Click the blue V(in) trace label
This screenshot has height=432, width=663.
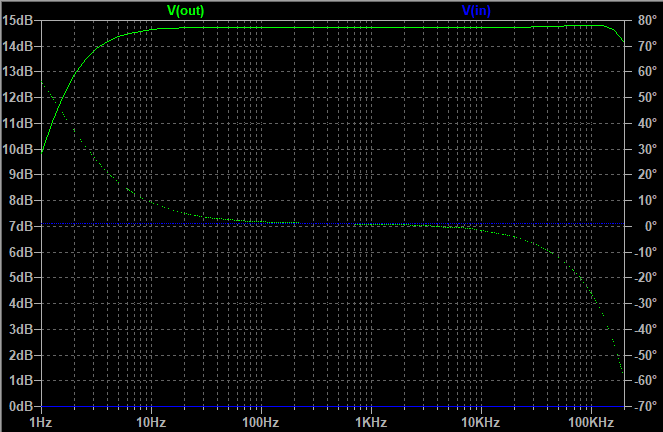coord(476,11)
